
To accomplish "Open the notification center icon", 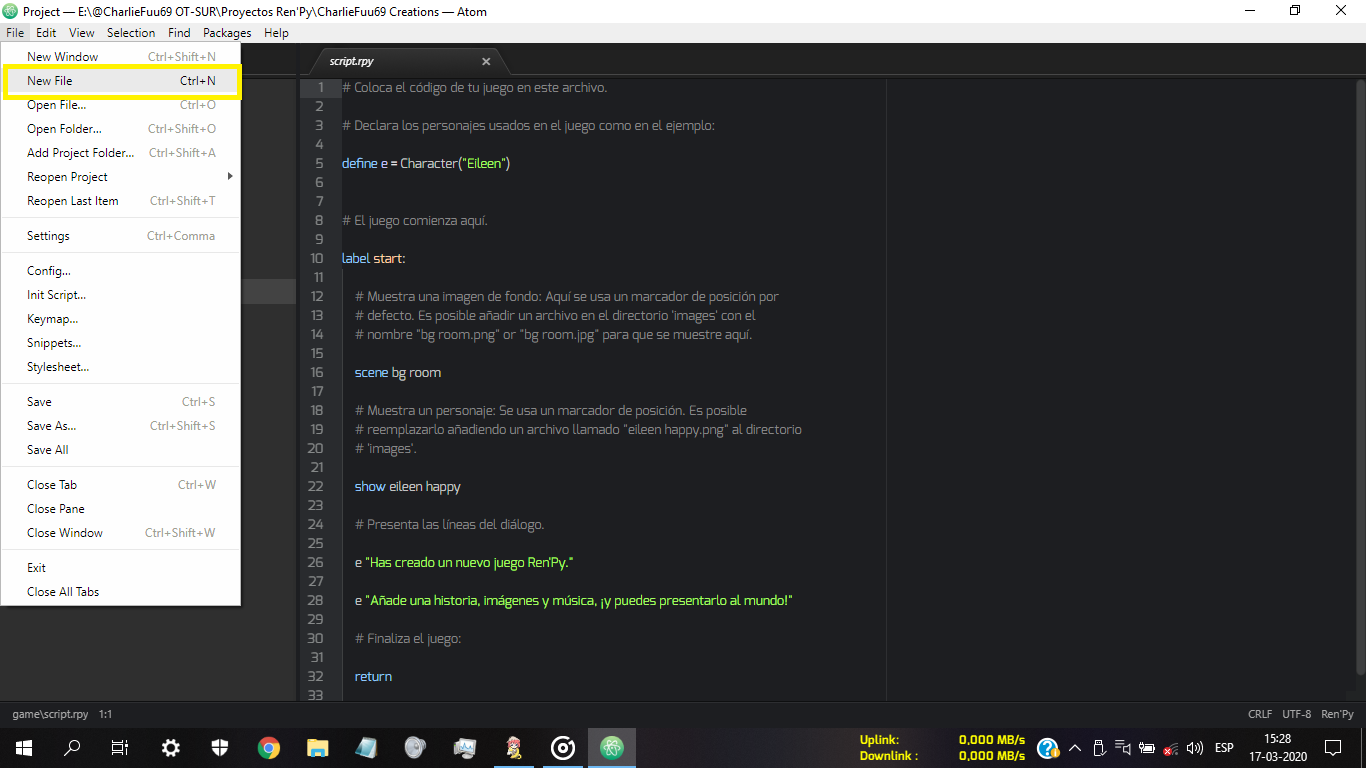I will pyautogui.click(x=1332, y=748).
